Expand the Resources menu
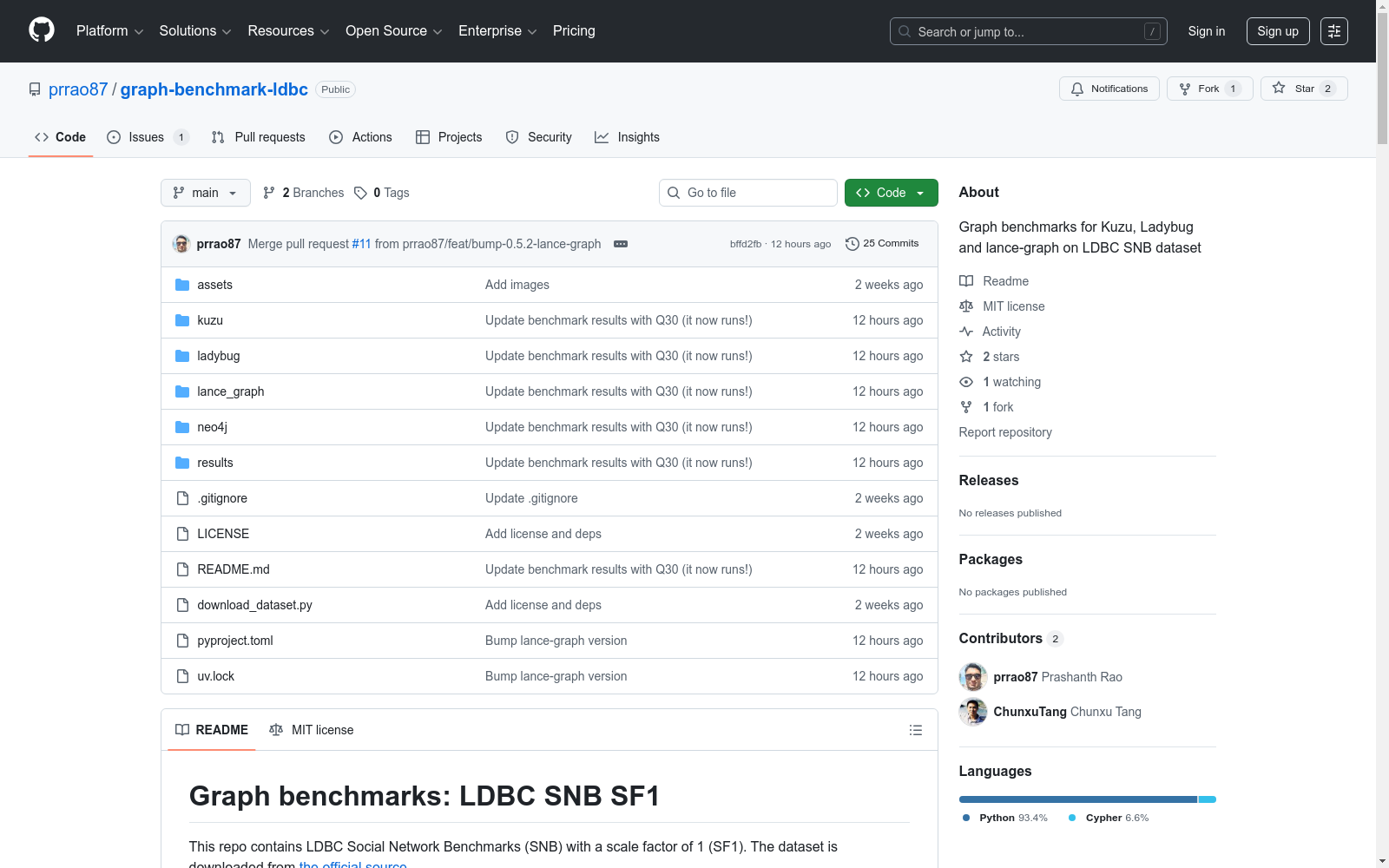The image size is (1389, 868). pyautogui.click(x=289, y=31)
